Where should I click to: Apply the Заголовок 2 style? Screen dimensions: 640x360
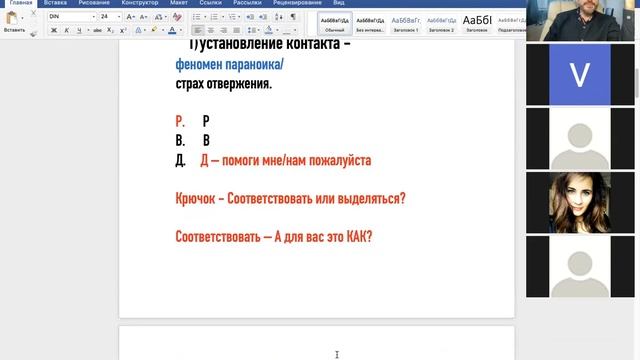tap(441, 23)
